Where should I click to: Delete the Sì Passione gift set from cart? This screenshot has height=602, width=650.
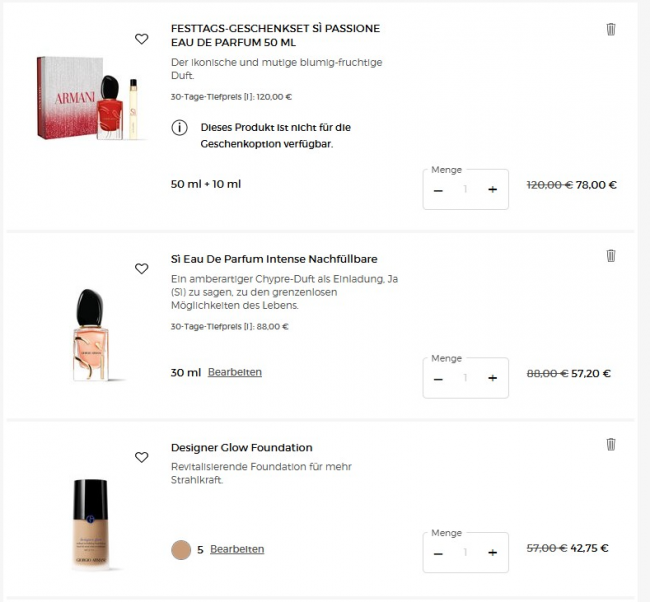coord(611,29)
